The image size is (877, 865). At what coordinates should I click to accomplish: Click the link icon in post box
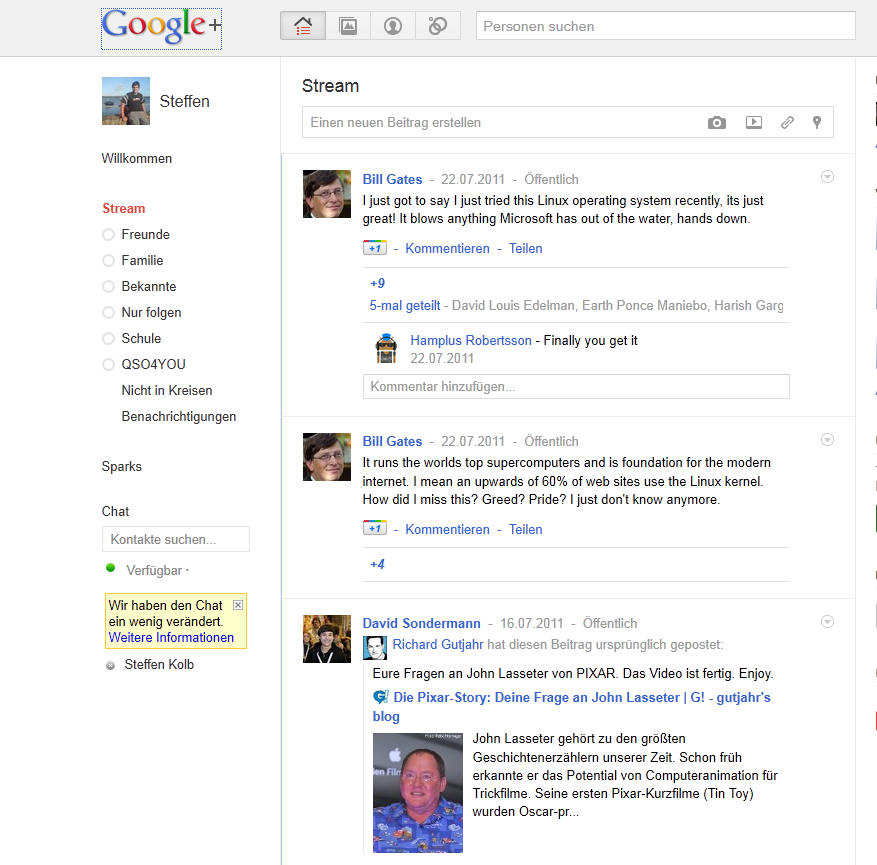787,123
